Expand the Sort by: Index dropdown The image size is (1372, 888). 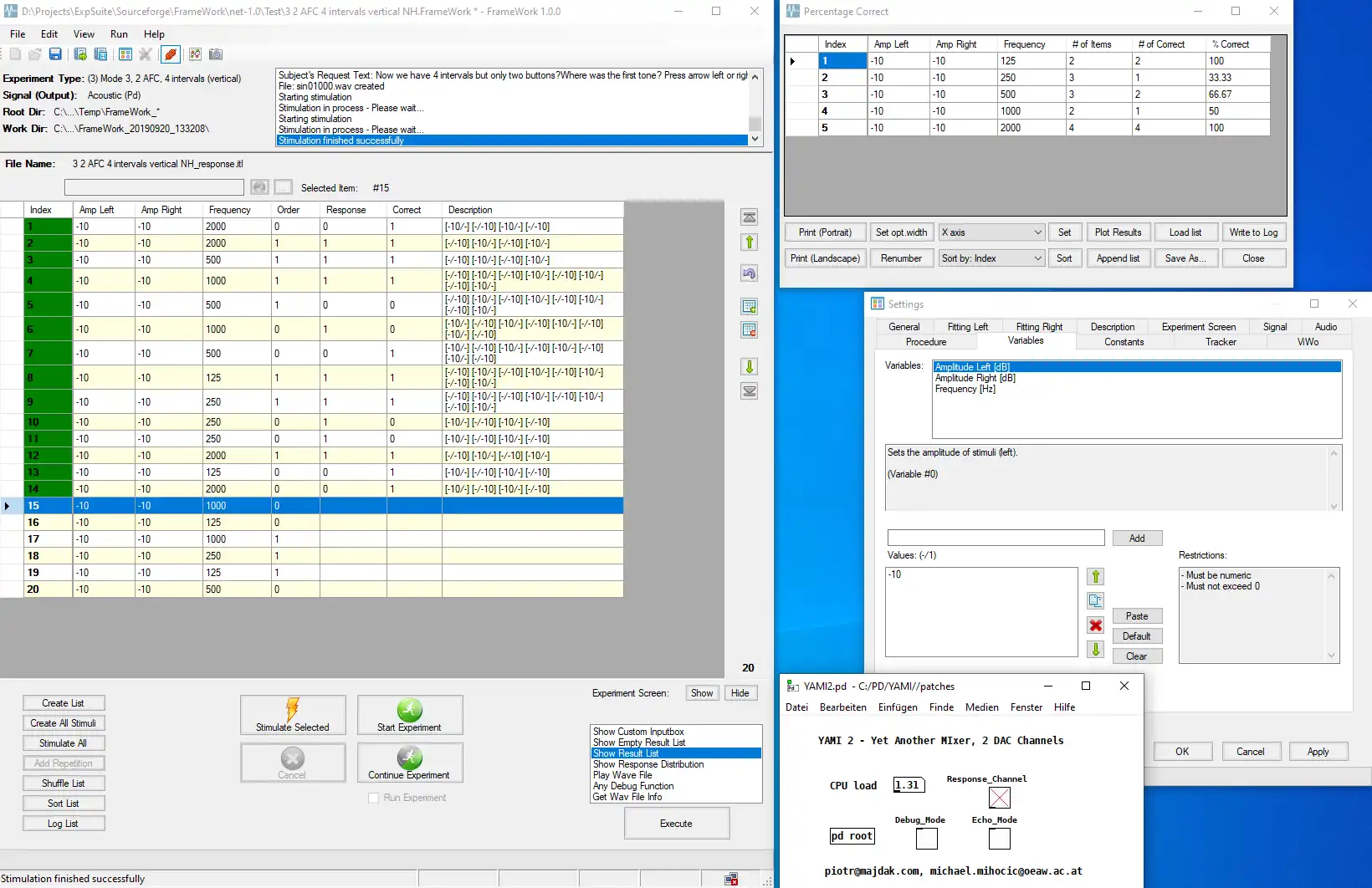click(x=991, y=258)
